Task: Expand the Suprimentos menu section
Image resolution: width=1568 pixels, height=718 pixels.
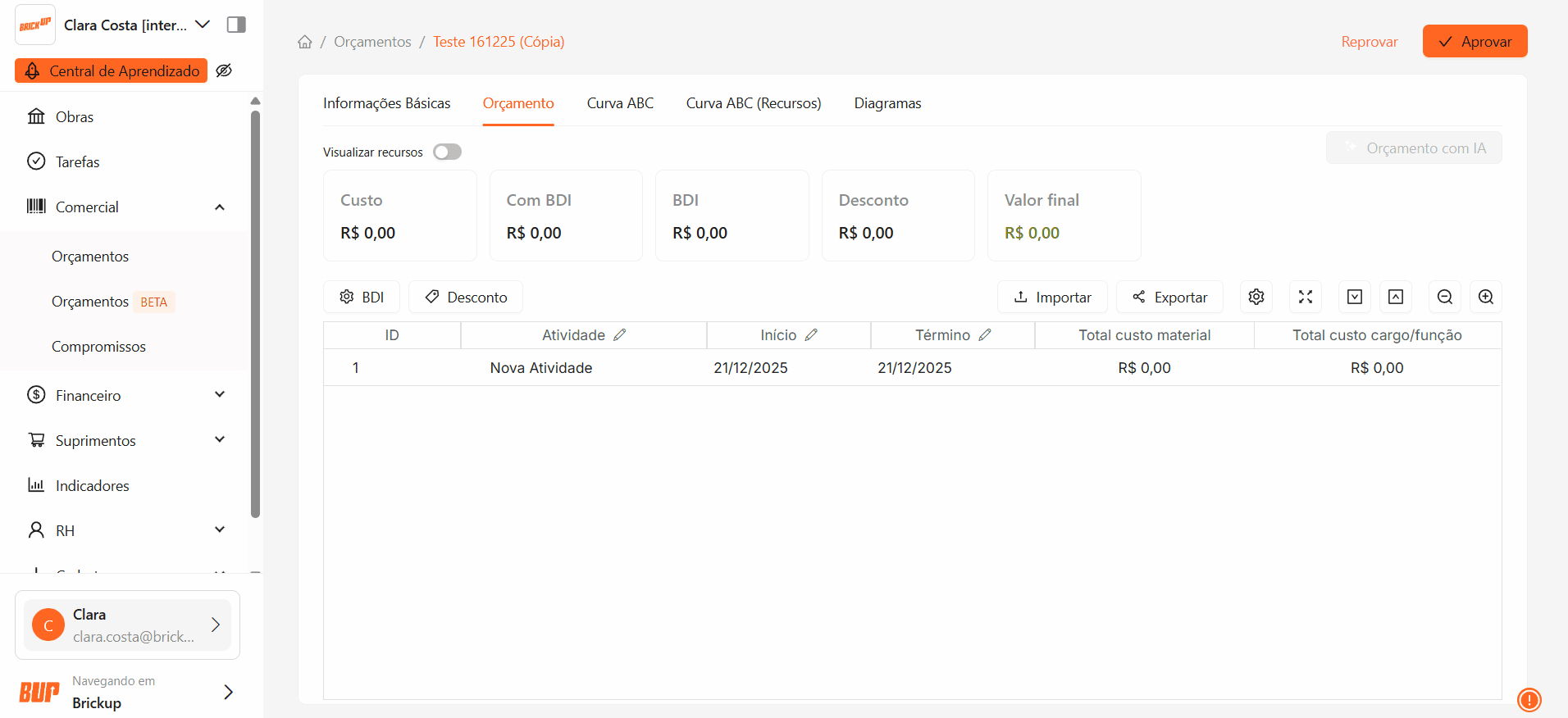Action: click(220, 440)
